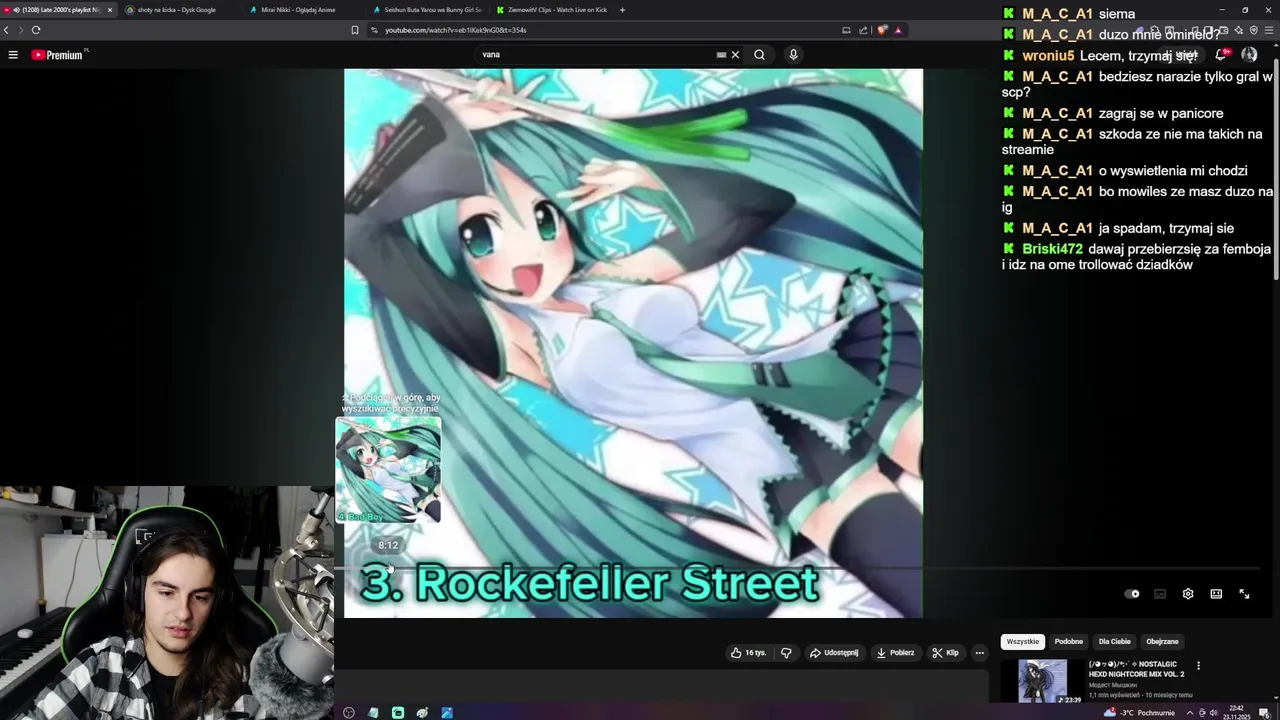Toggle subtitles button in video player
This screenshot has height=720, width=1280.
pos(1160,594)
